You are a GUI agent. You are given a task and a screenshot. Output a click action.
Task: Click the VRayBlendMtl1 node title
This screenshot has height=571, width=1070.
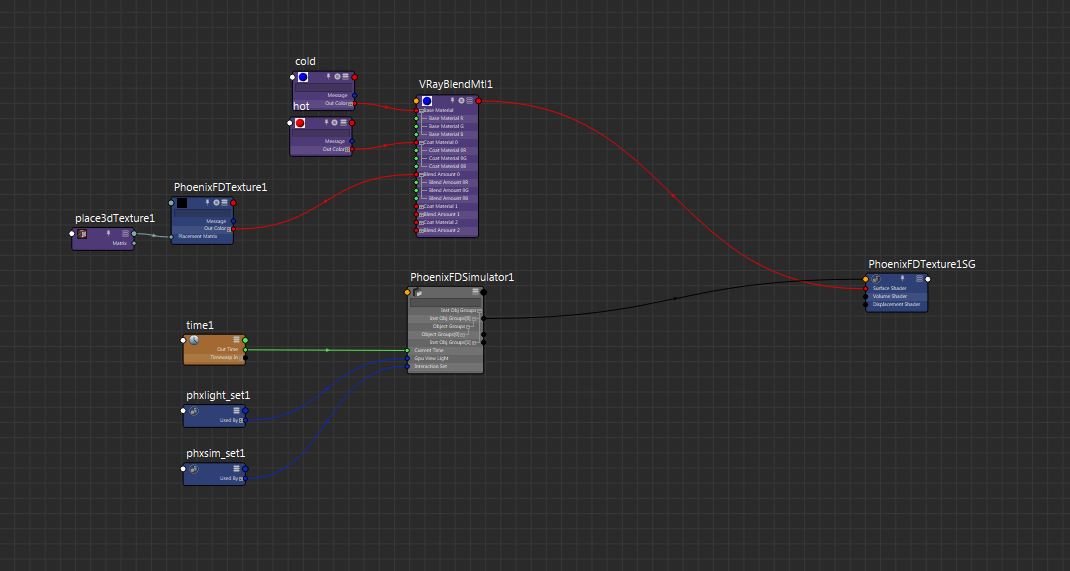point(456,85)
